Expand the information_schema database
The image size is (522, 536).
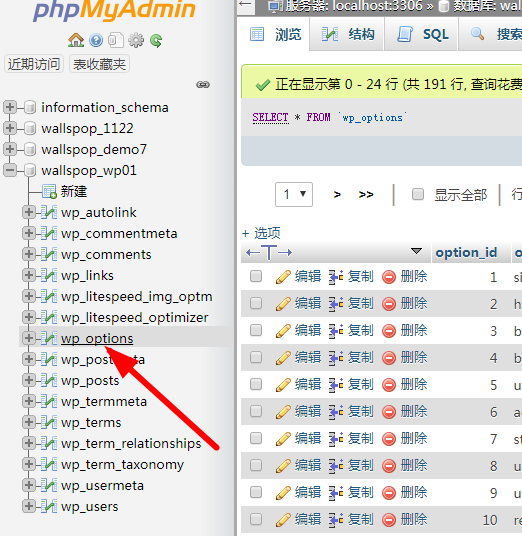point(10,107)
